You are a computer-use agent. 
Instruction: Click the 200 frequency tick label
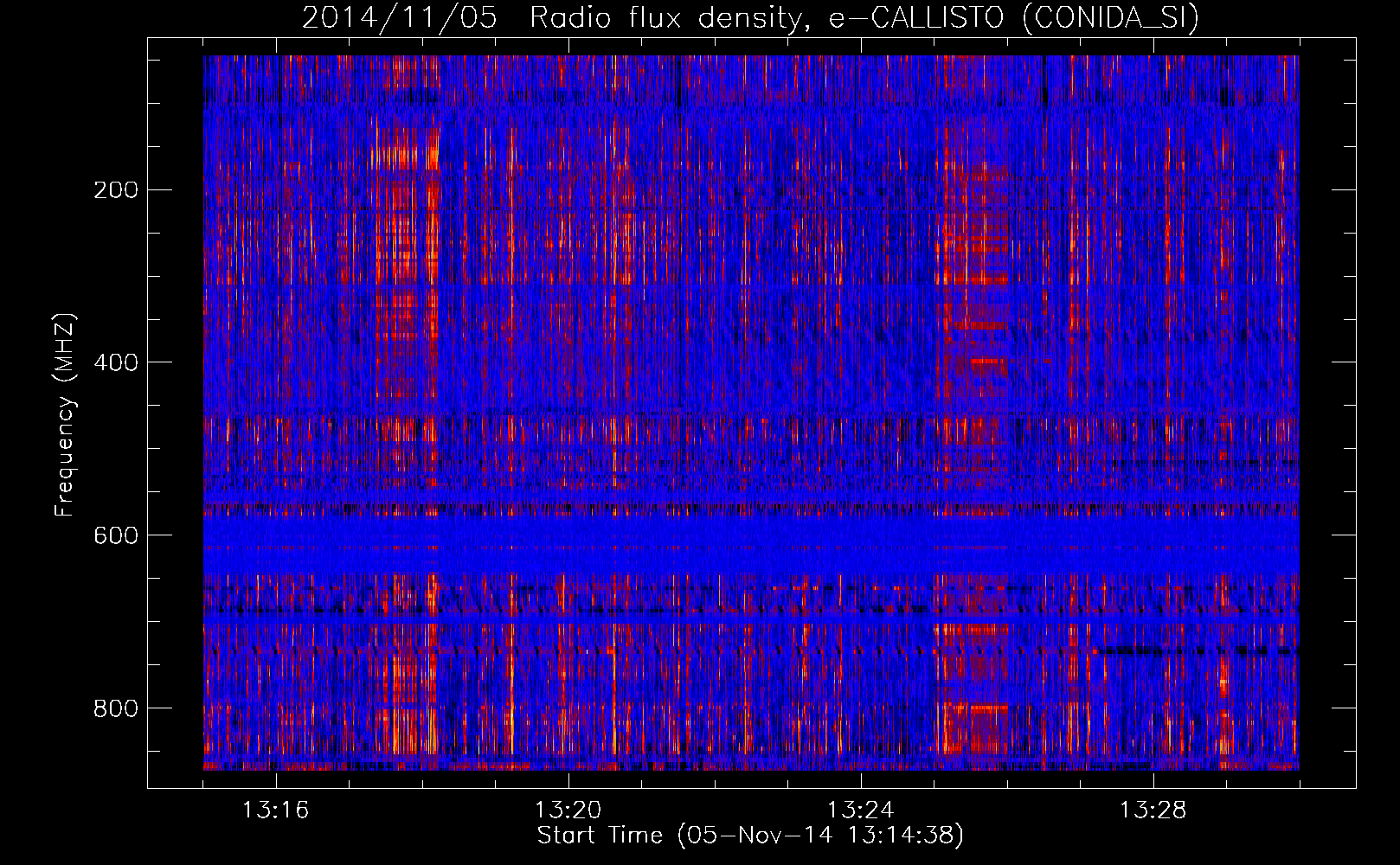coord(116,189)
